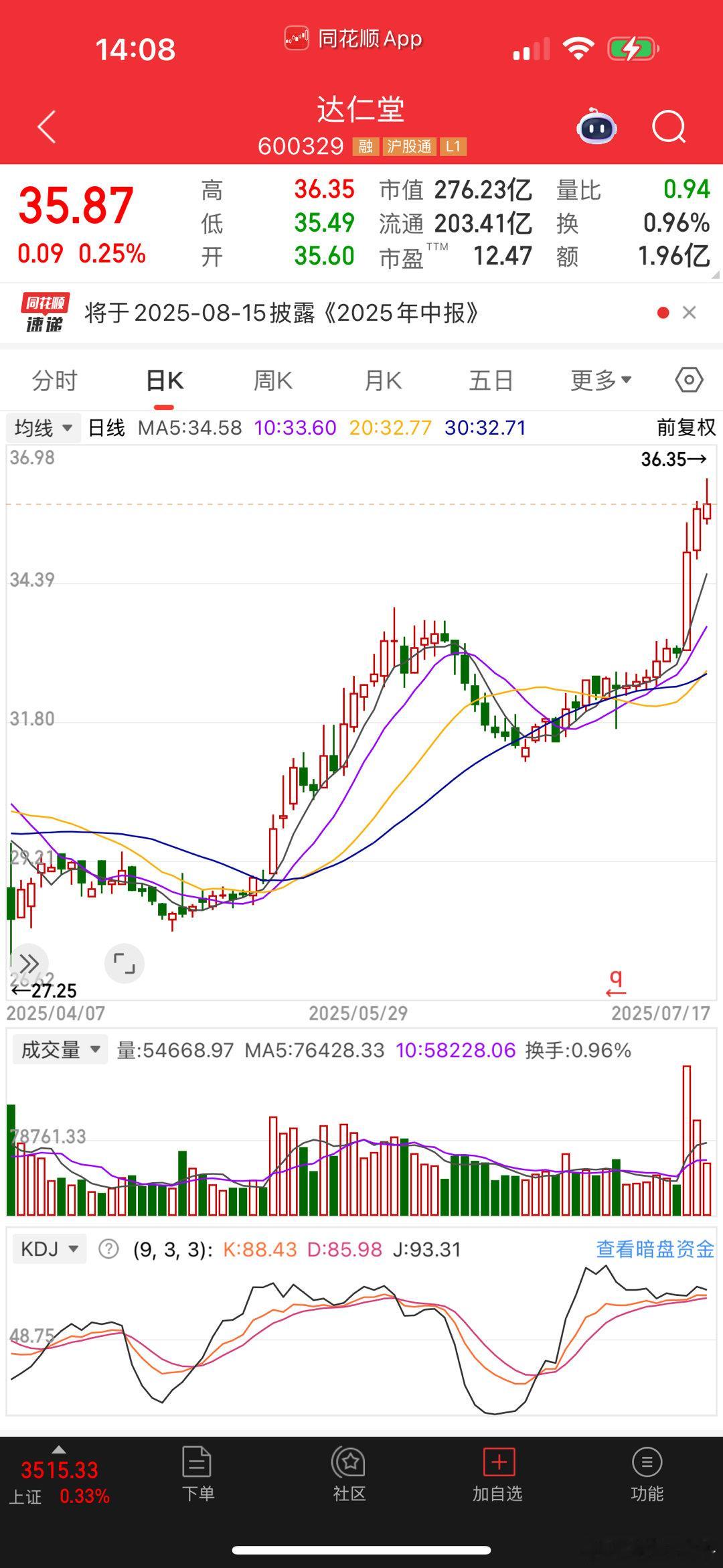Switch to the 周K tab
Viewport: 723px width, 1568px height.
[273, 380]
